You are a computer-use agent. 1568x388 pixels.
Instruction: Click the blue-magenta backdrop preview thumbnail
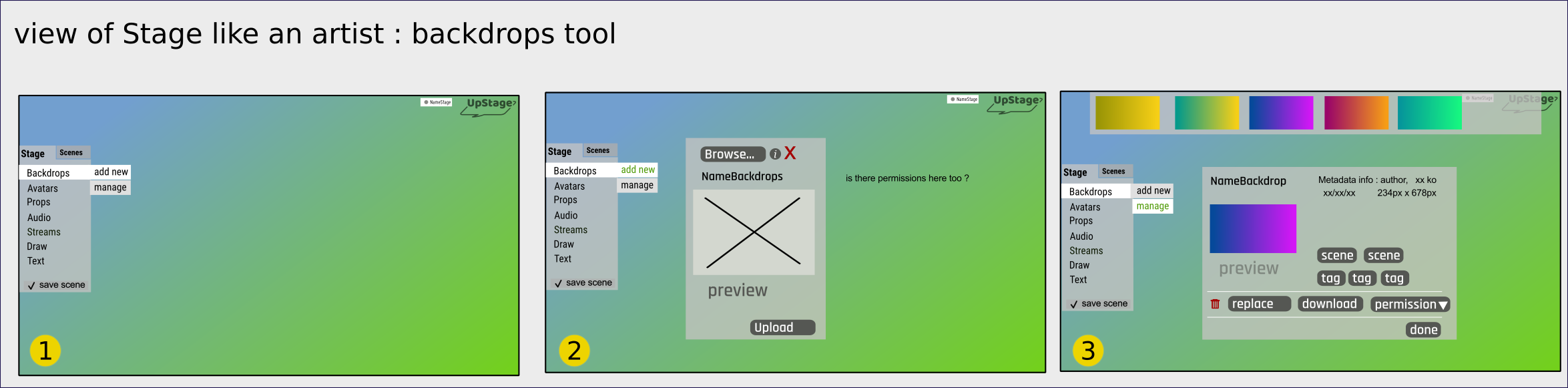pos(1253,229)
